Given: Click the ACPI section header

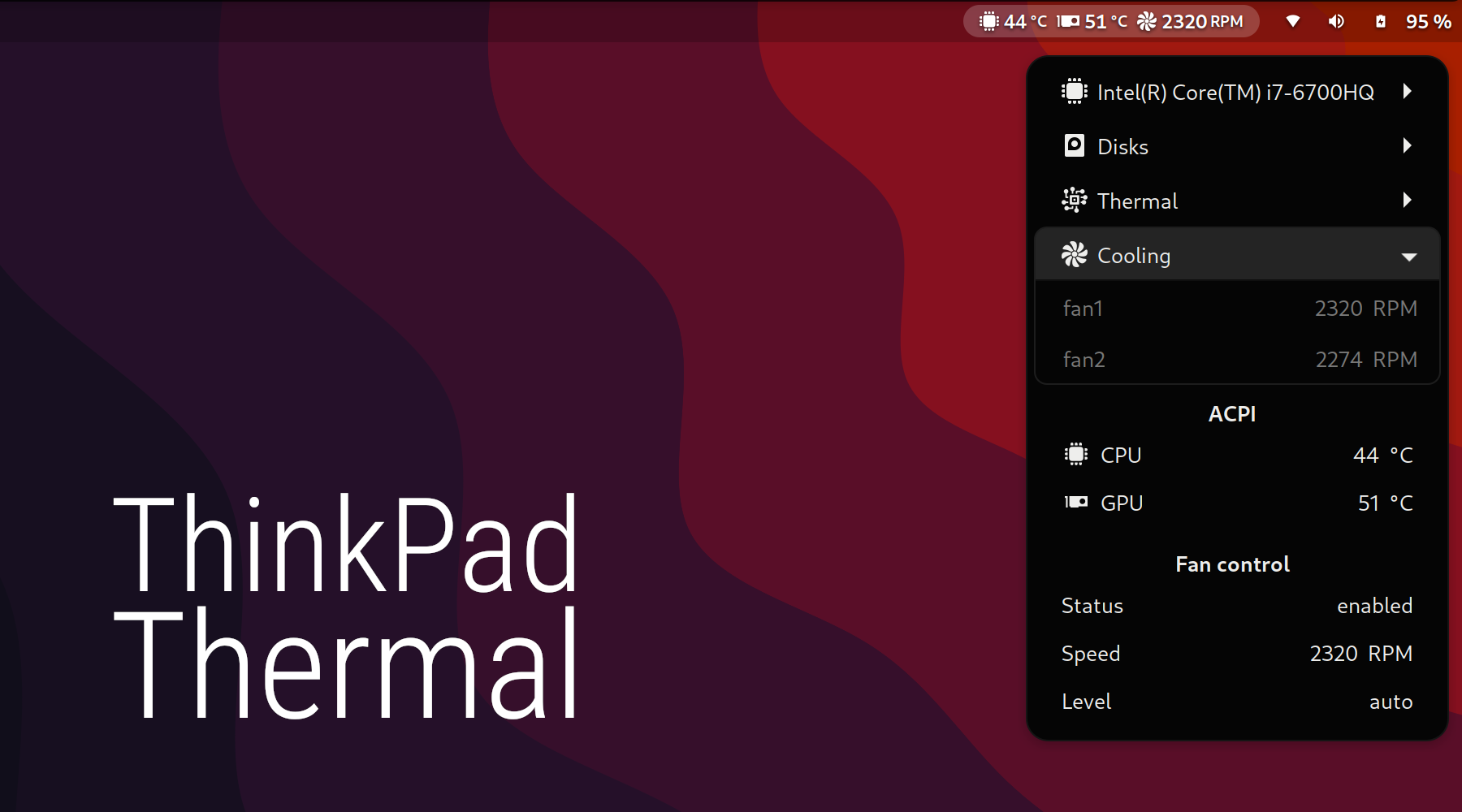Looking at the screenshot, I should (1232, 414).
